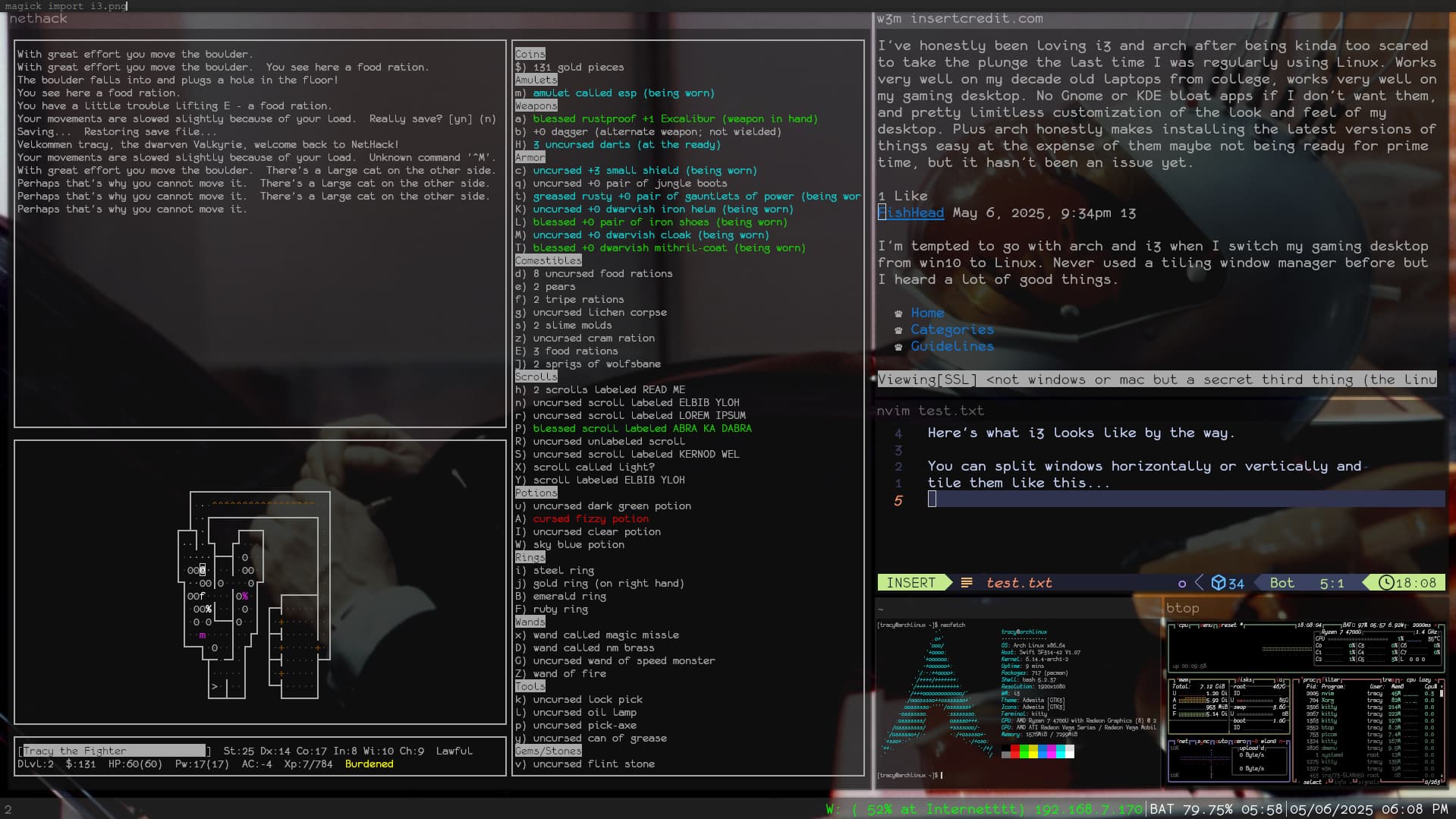
Task: Select 'blessed rustproof +1 Excalibur' inventory line
Action: pyautogui.click(x=666, y=119)
